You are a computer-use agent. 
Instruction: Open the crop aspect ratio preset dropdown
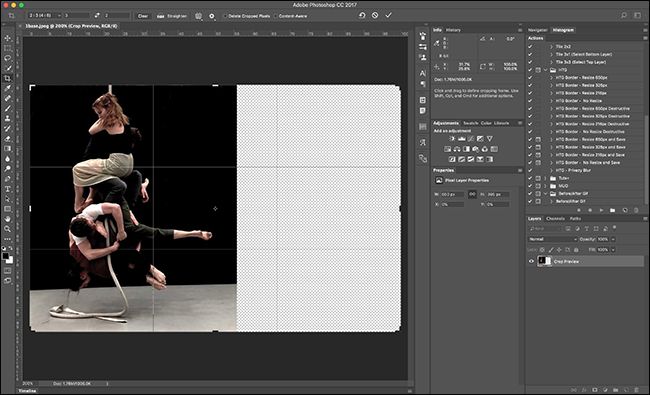44,15
